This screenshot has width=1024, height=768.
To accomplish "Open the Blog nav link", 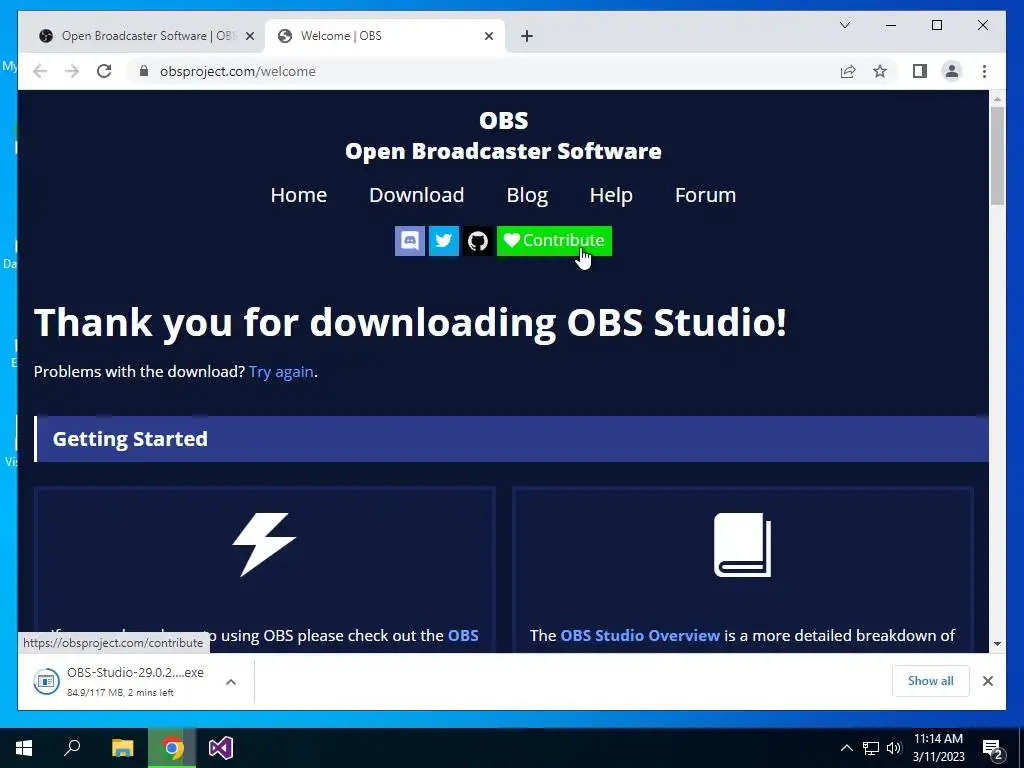I will pyautogui.click(x=527, y=195).
